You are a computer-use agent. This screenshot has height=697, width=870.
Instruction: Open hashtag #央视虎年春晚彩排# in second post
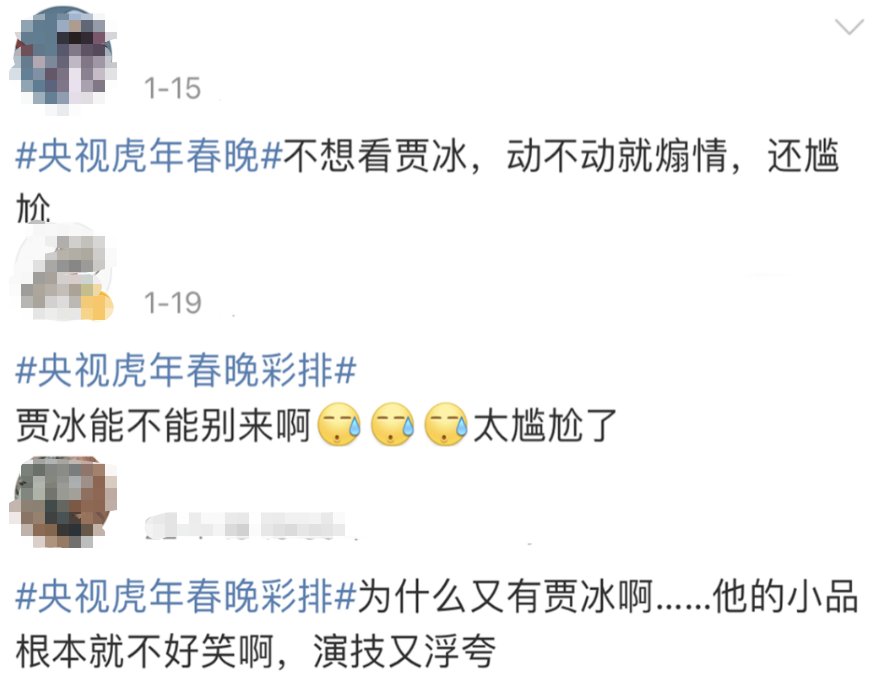pyautogui.click(x=186, y=370)
